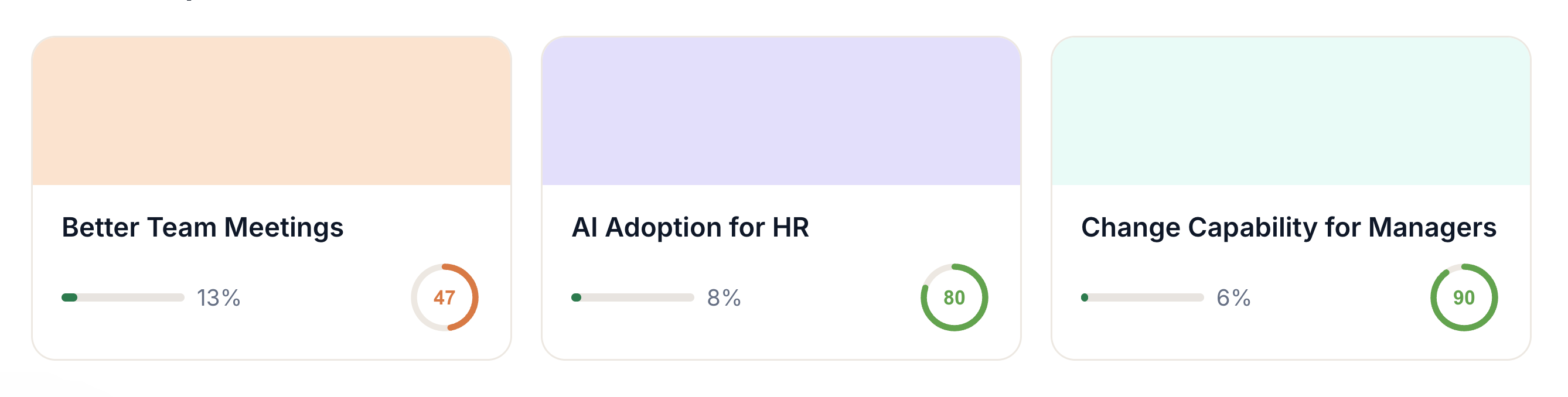Click the number 47 inside the ring
Image resolution: width=1568 pixels, height=397 pixels.
[x=444, y=298]
